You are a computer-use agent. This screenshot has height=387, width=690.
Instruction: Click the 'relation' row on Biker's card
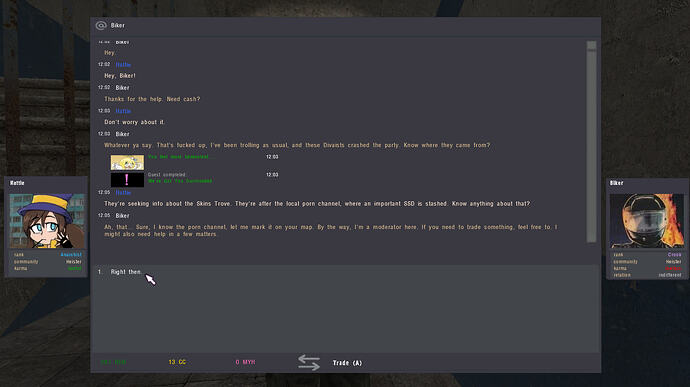pyautogui.click(x=647, y=275)
